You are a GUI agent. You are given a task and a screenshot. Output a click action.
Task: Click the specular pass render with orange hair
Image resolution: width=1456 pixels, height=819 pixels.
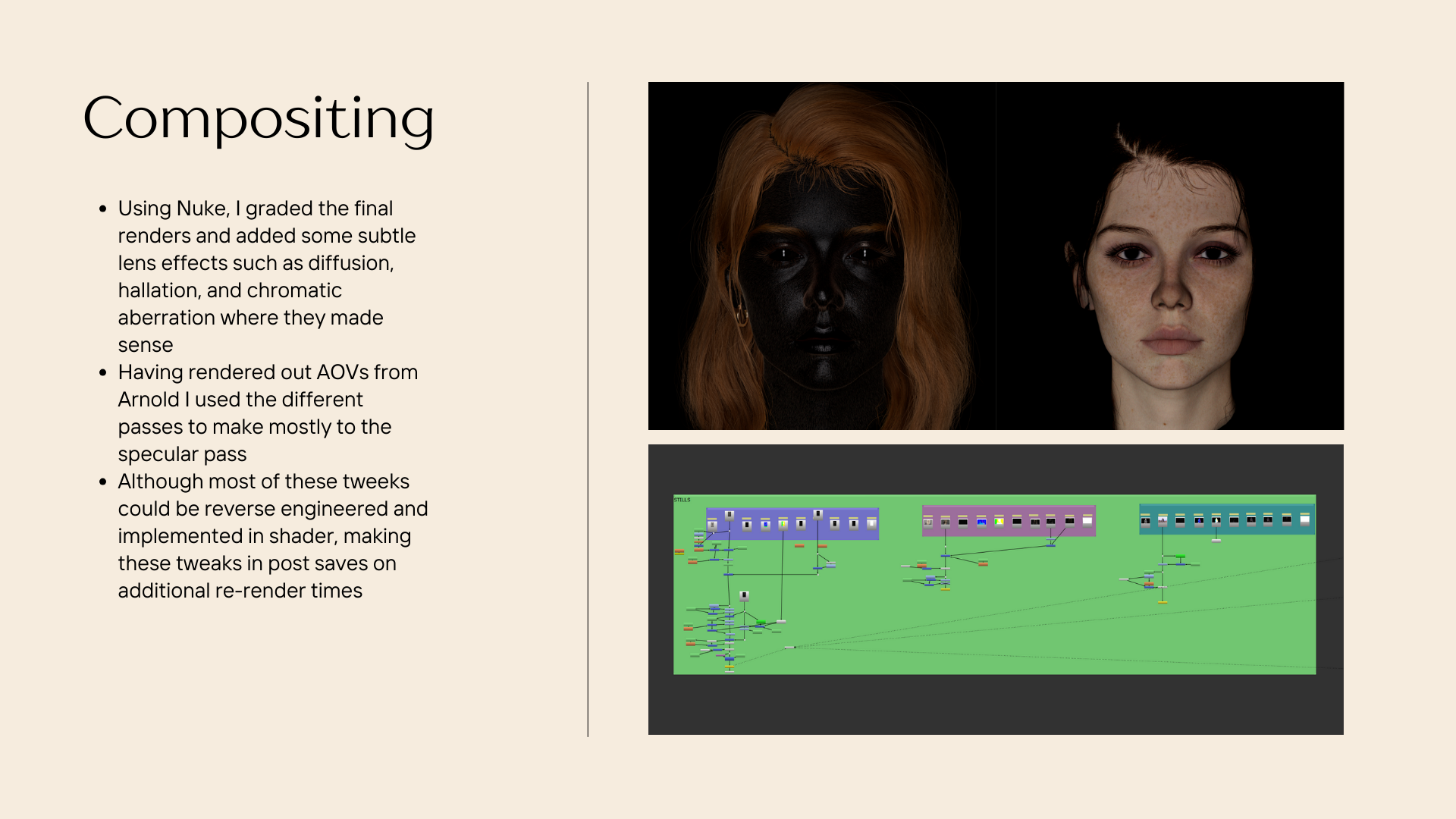[821, 256]
